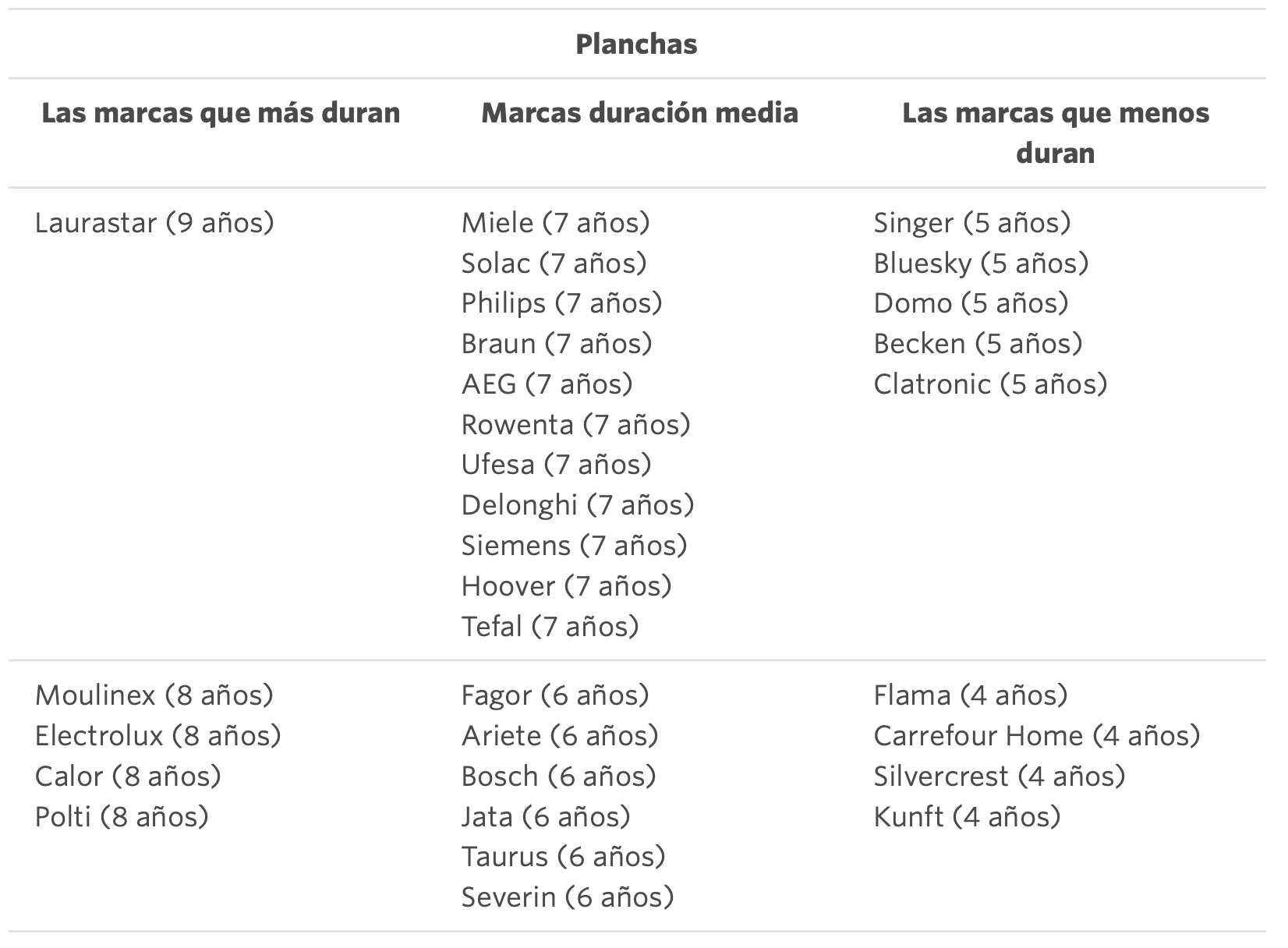Click the Tefal (7 años) entry
Viewport: 1288px width, 948px height.
tap(550, 627)
